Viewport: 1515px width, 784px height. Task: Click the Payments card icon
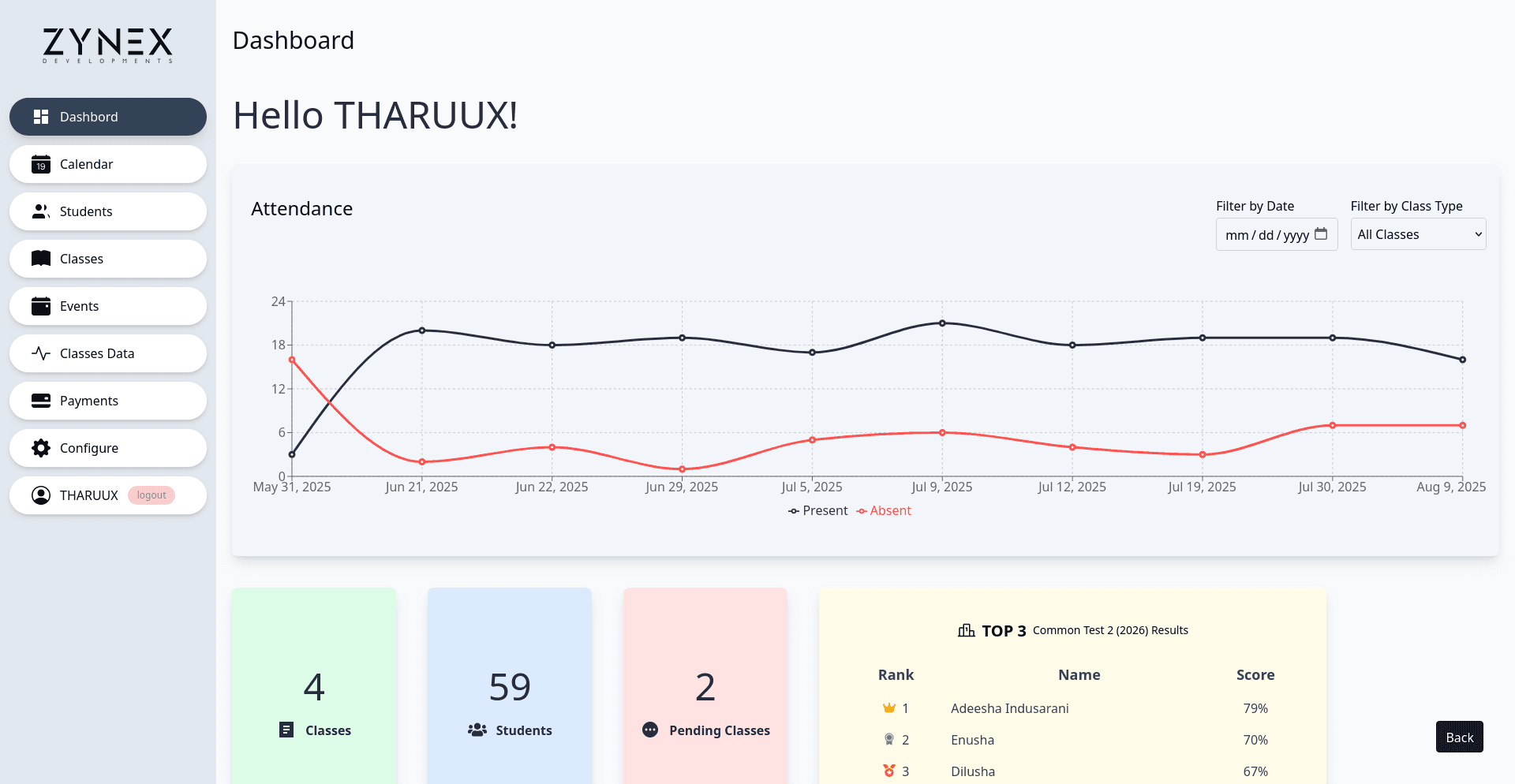coord(41,401)
